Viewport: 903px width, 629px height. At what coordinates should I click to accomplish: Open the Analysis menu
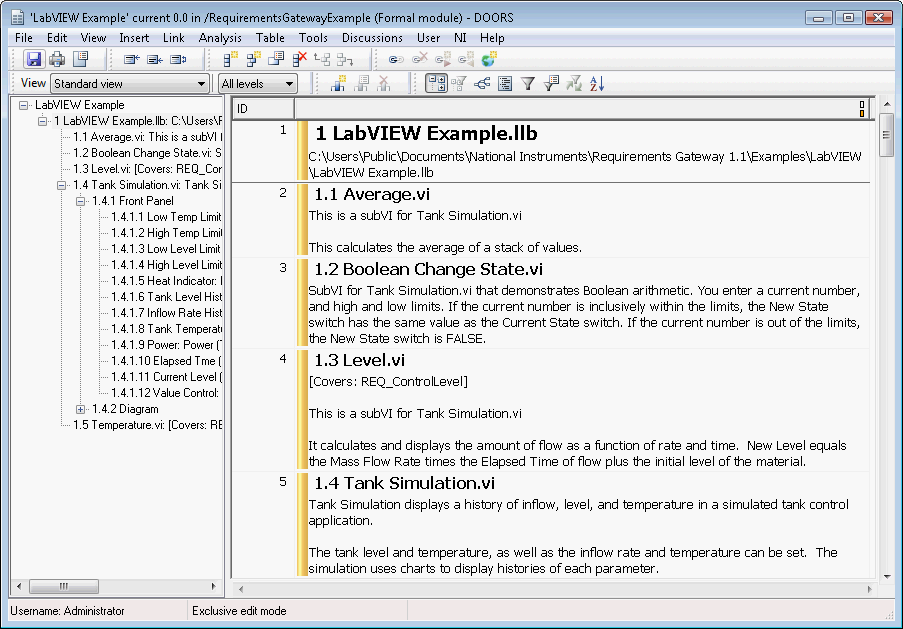(220, 38)
